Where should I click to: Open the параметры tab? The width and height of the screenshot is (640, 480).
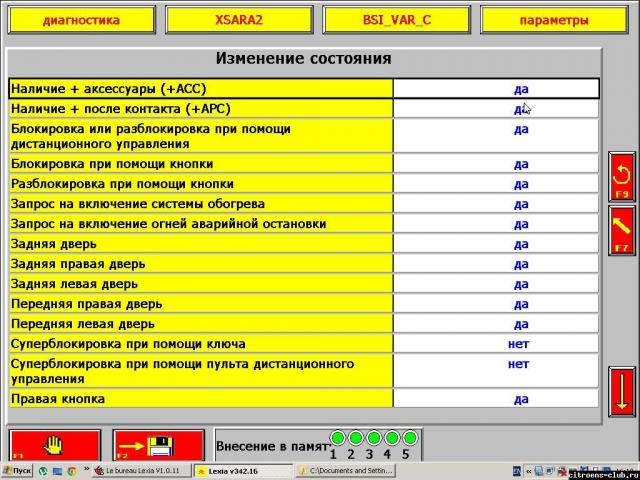[554, 20]
